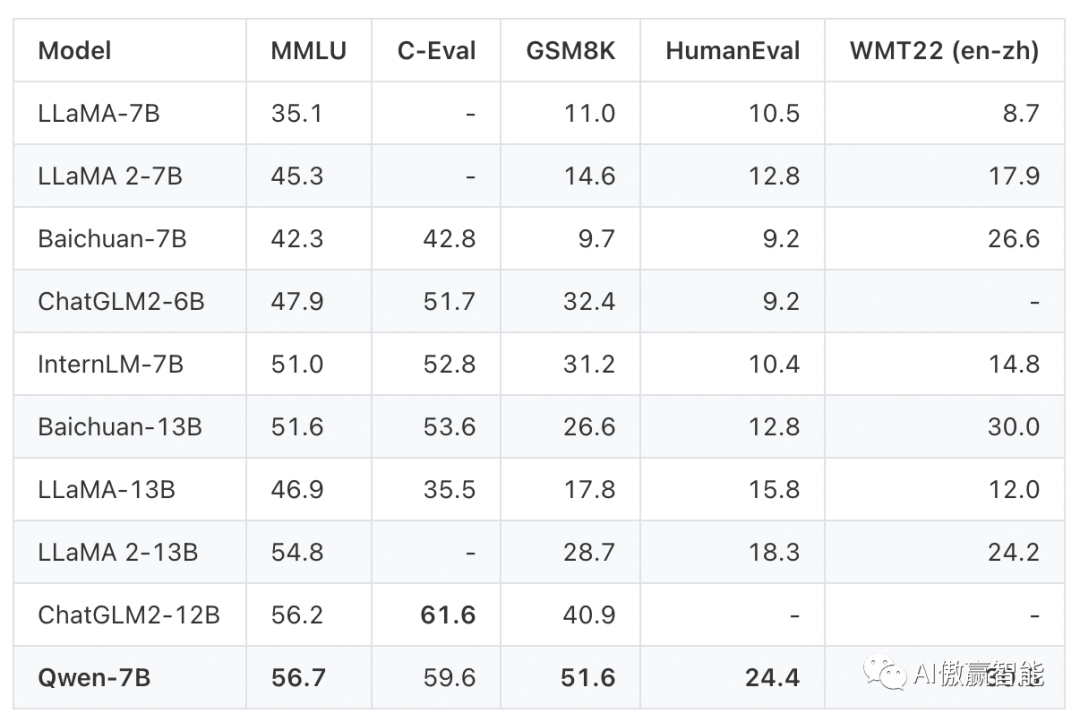This screenshot has height=722, width=1080.
Task: Click the Baichuan-7B model name
Action: tap(112, 239)
